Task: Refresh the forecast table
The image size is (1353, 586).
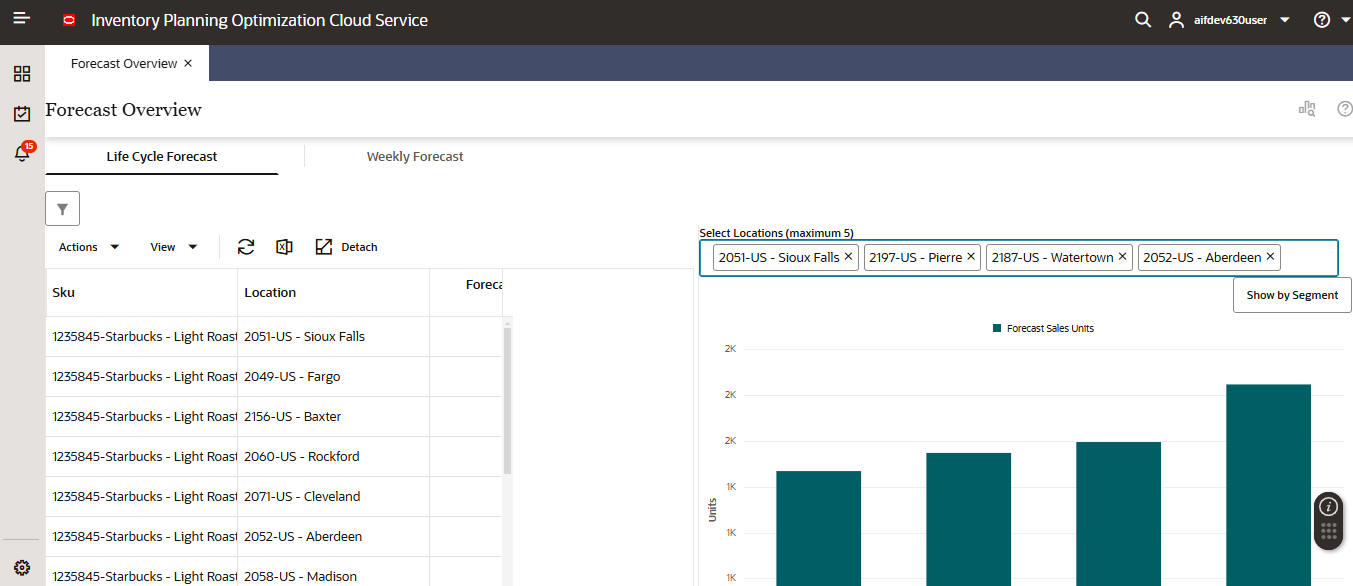Action: pos(246,247)
